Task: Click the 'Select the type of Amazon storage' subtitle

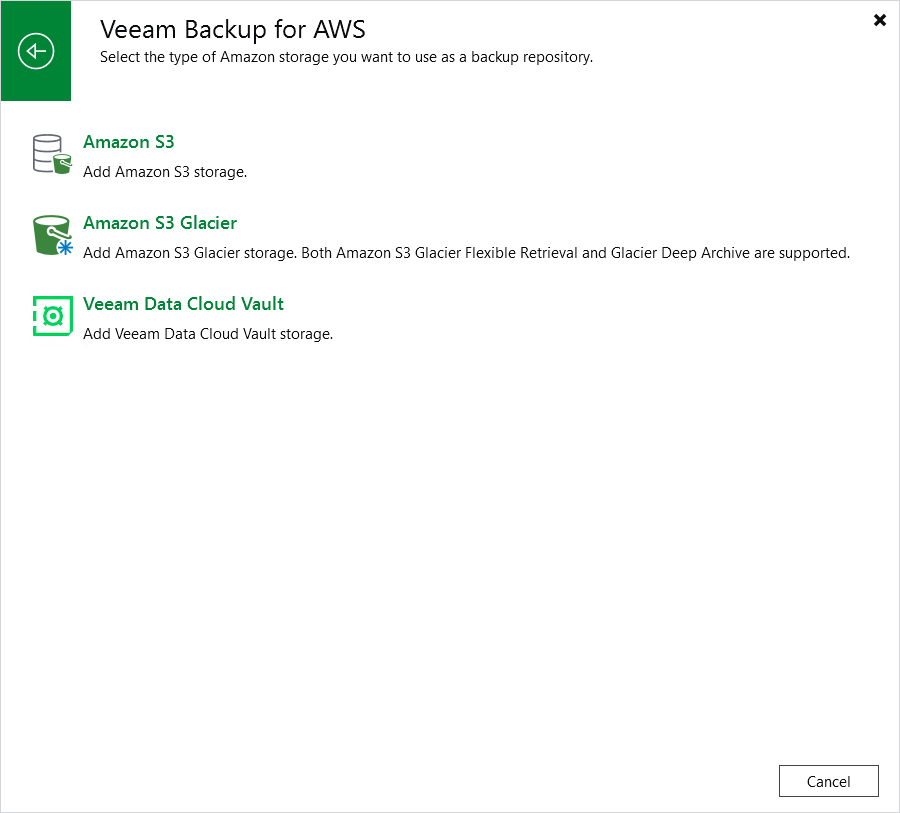Action: pyautogui.click(x=346, y=57)
